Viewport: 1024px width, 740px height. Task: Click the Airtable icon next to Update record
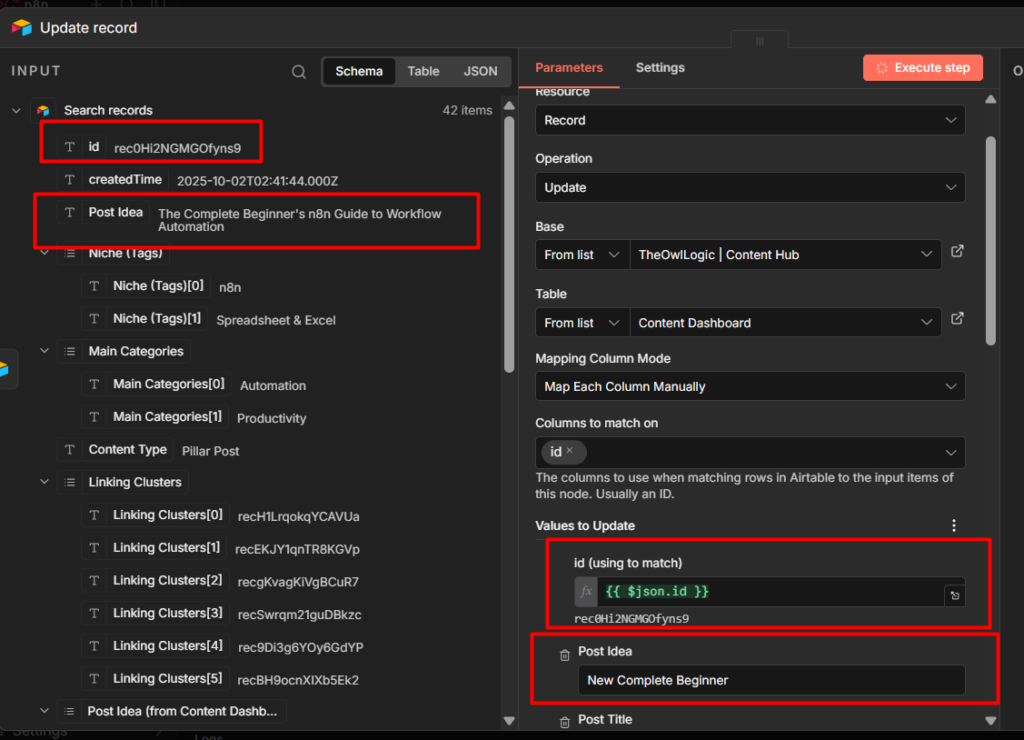click(x=22, y=28)
